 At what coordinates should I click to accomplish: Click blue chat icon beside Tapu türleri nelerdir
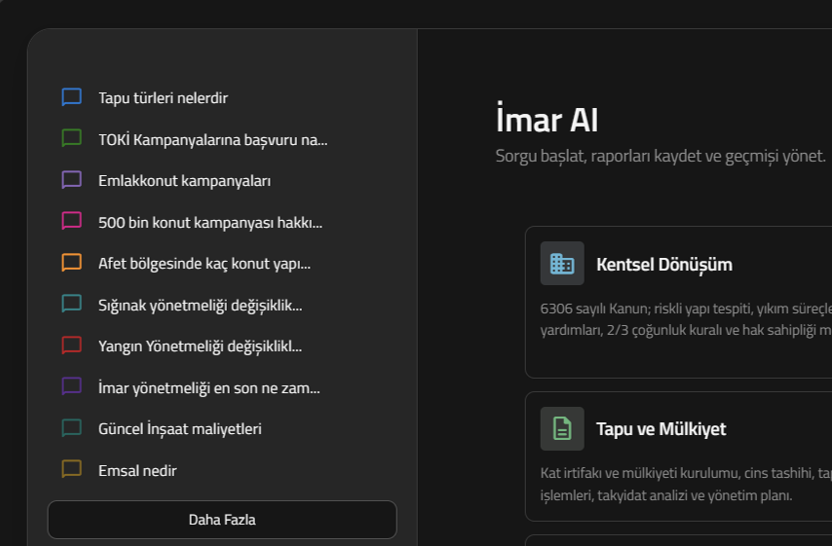(x=71, y=98)
